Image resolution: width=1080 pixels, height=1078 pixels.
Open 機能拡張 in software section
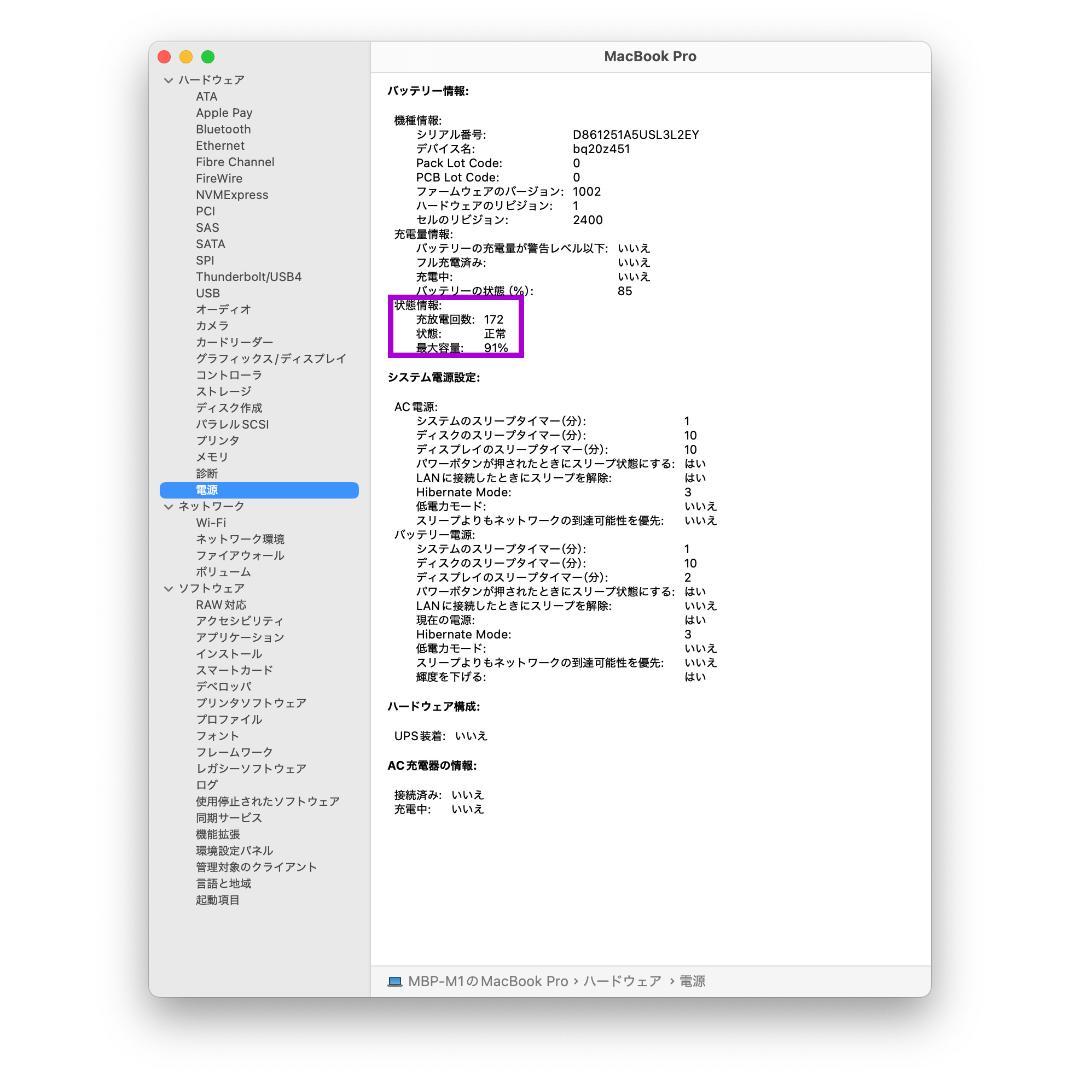tap(217, 834)
